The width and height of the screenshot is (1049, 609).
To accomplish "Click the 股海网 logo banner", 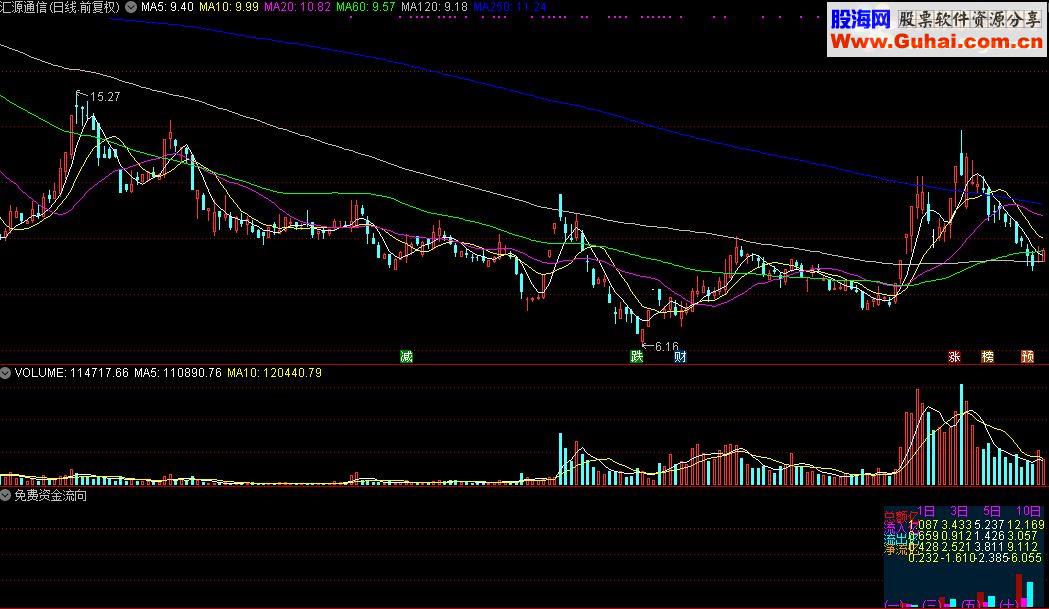I will [x=860, y=18].
